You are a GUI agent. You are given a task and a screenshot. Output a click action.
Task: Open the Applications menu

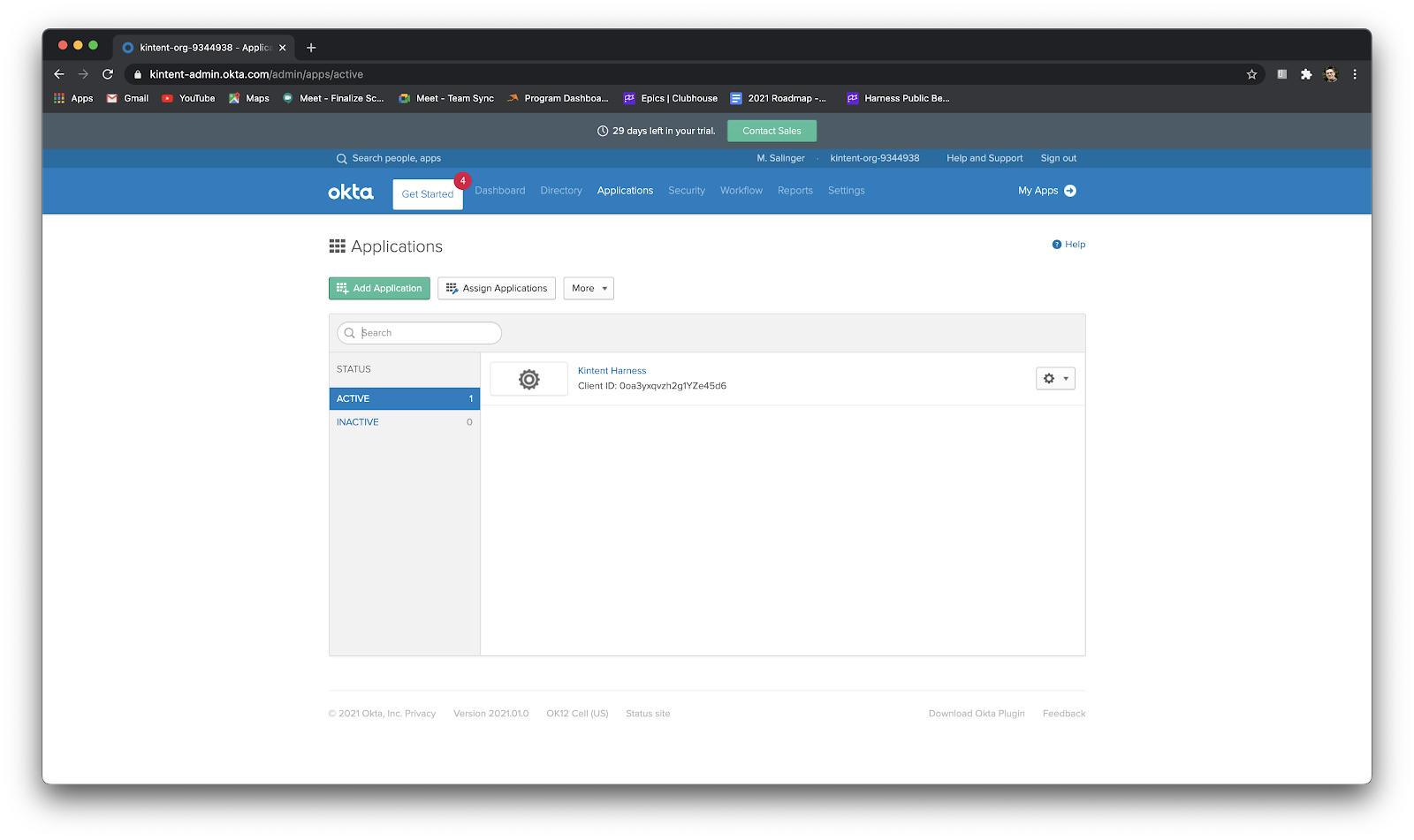pos(625,191)
